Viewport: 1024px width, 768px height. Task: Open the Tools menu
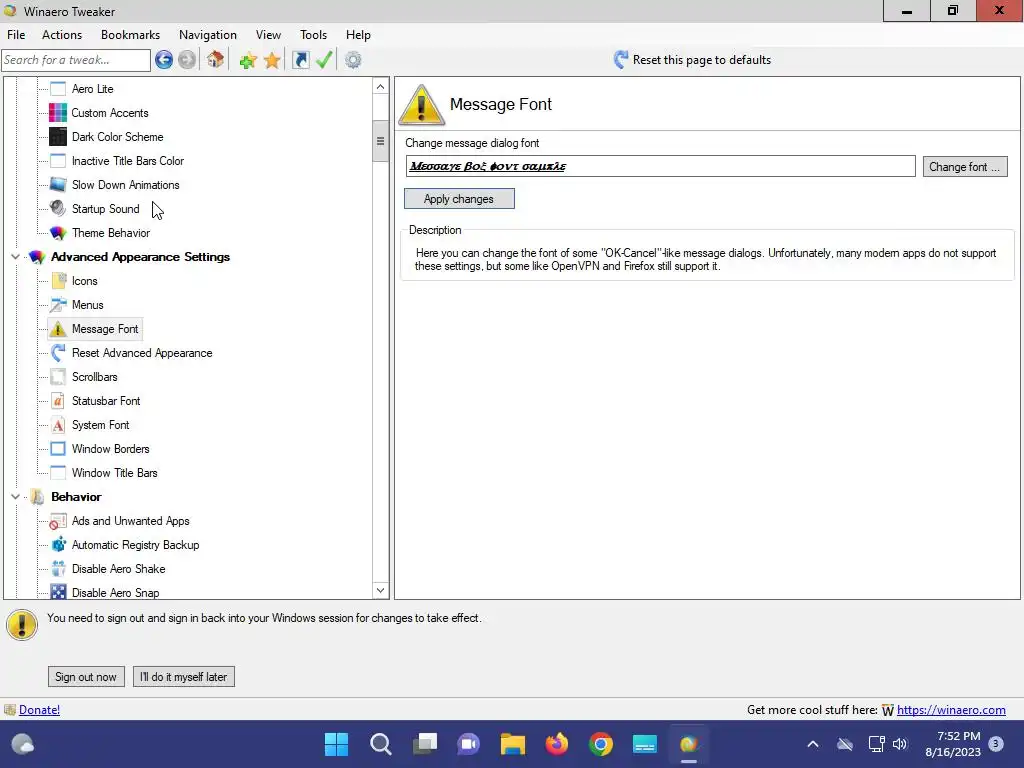(313, 35)
